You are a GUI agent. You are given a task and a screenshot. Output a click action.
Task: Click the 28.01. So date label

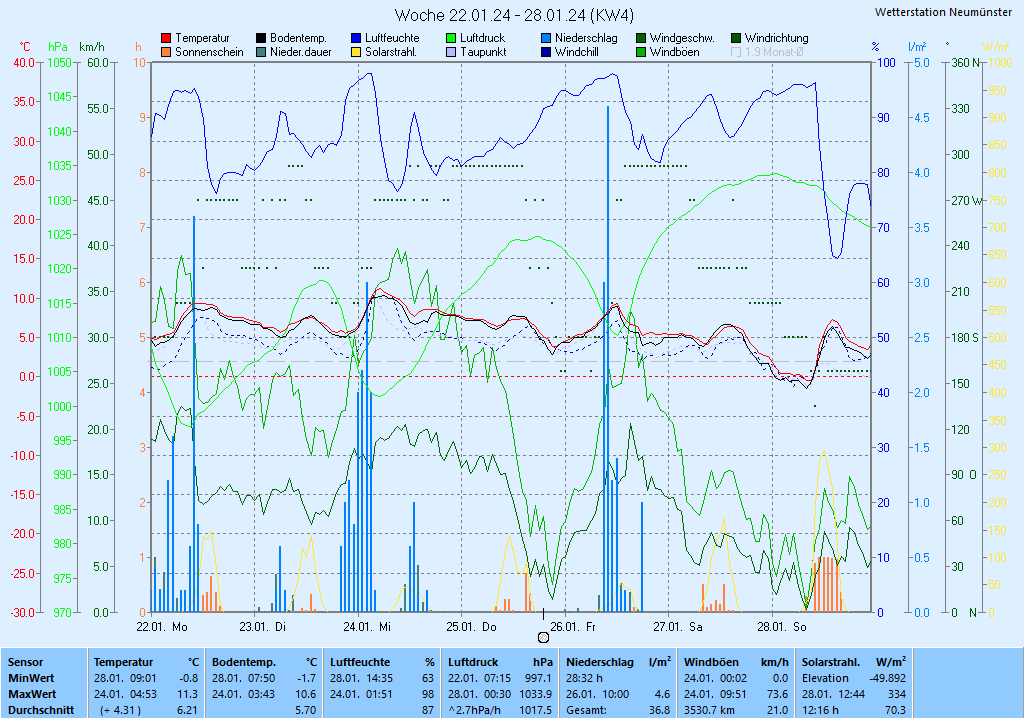click(782, 627)
